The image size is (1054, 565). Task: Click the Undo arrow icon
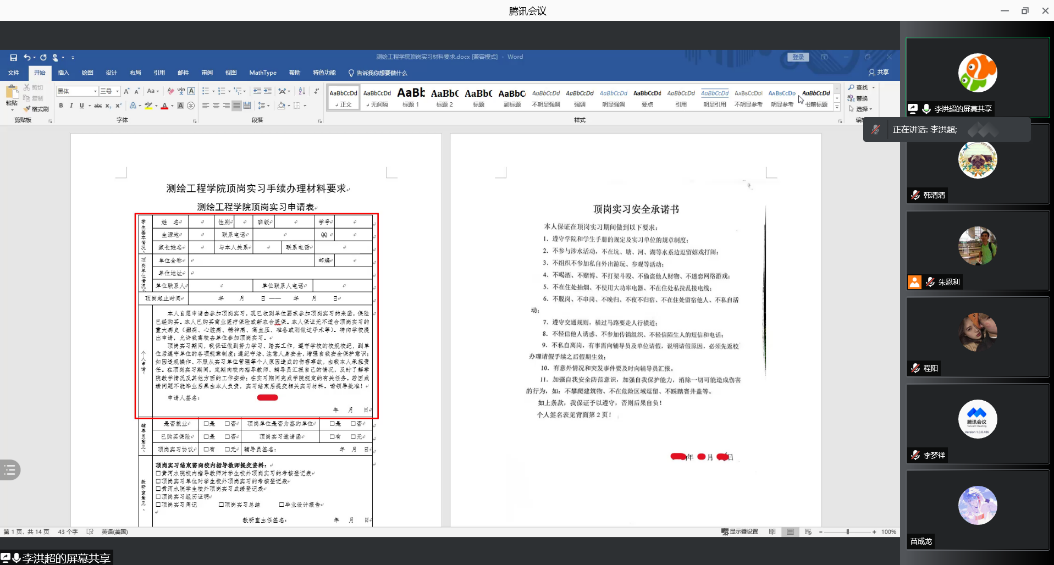click(28, 57)
